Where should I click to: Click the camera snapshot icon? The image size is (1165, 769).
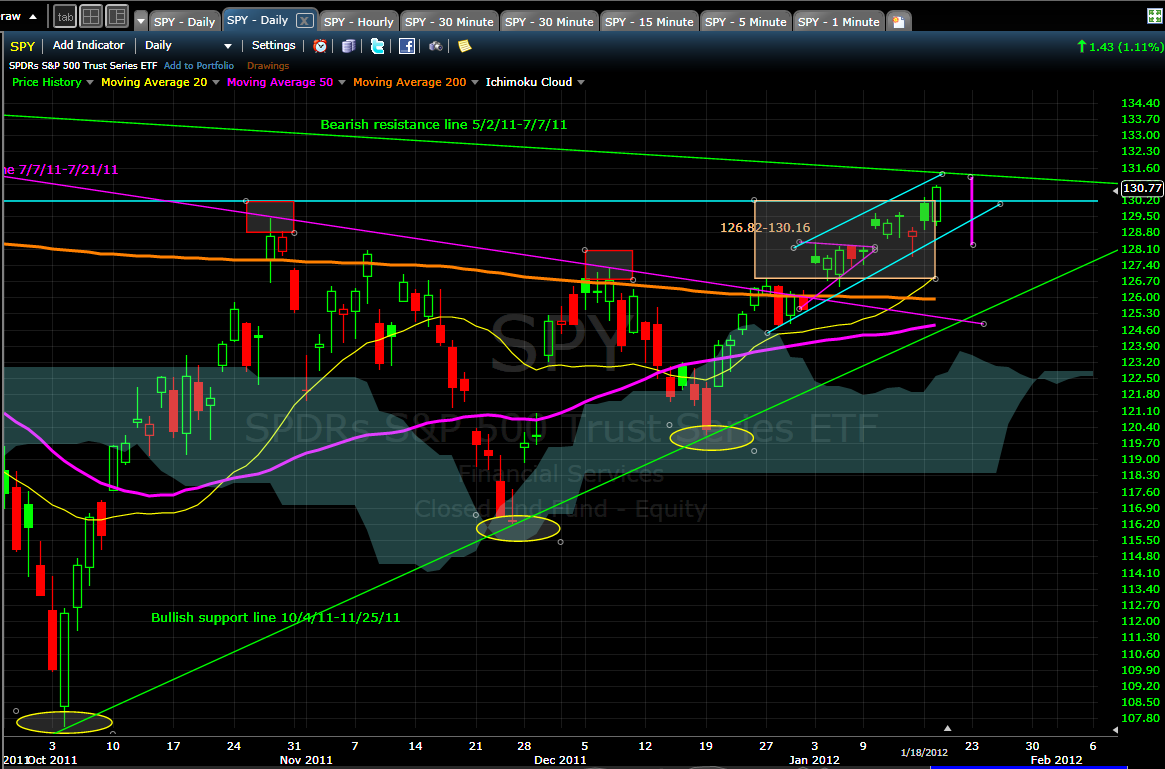click(x=435, y=46)
